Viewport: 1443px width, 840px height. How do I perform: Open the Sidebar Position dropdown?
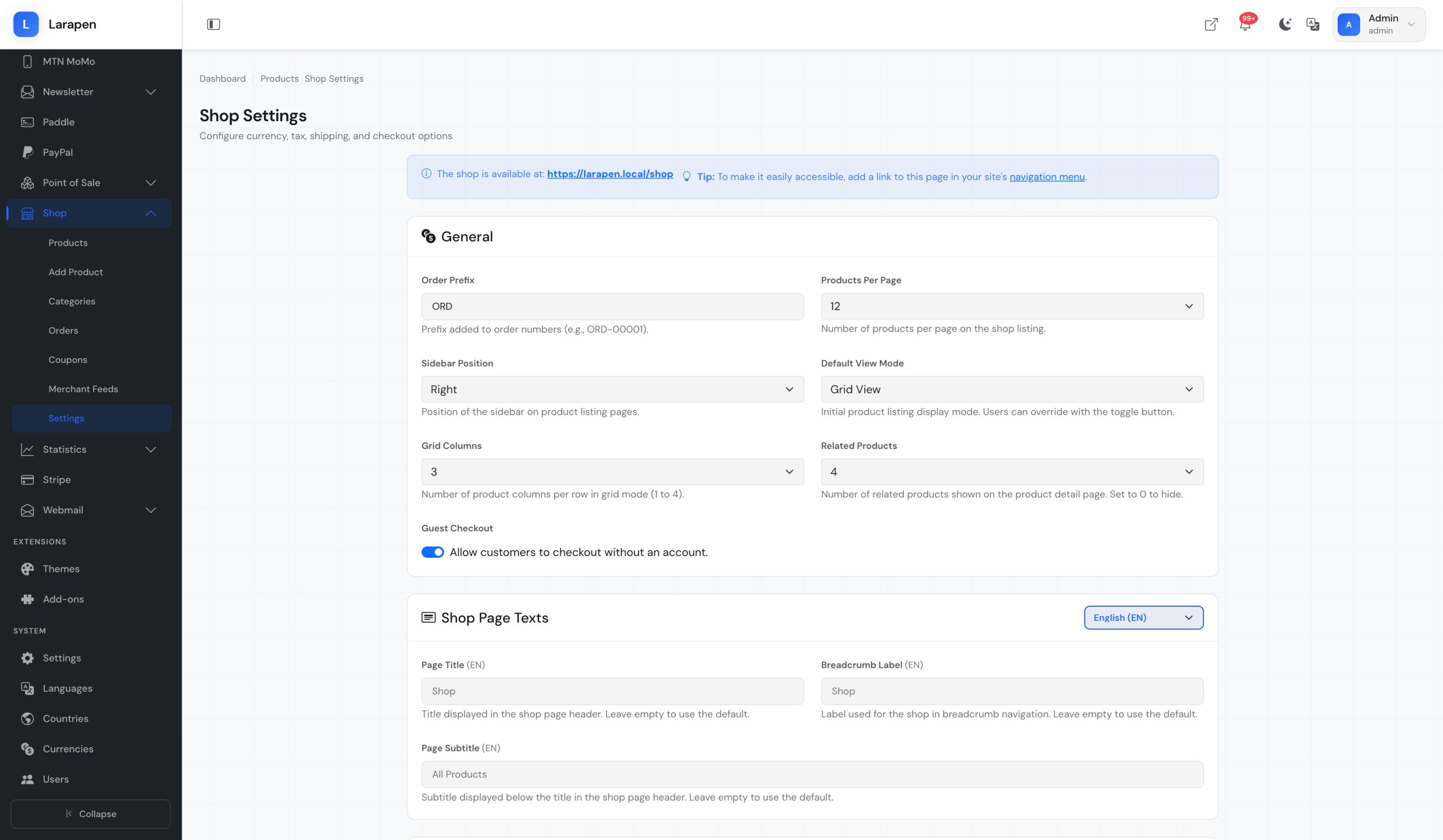point(612,389)
